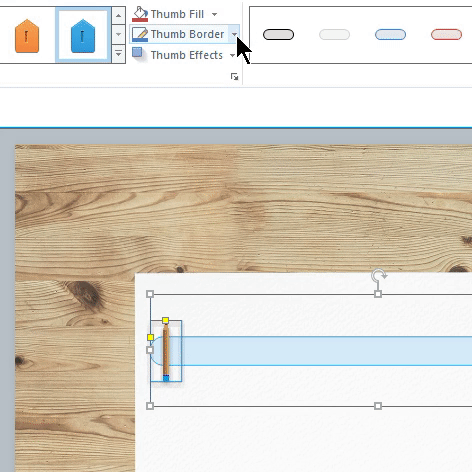The height and width of the screenshot is (472, 472).
Task: Expand the full thumb styles gallery
Action: [x=119, y=53]
